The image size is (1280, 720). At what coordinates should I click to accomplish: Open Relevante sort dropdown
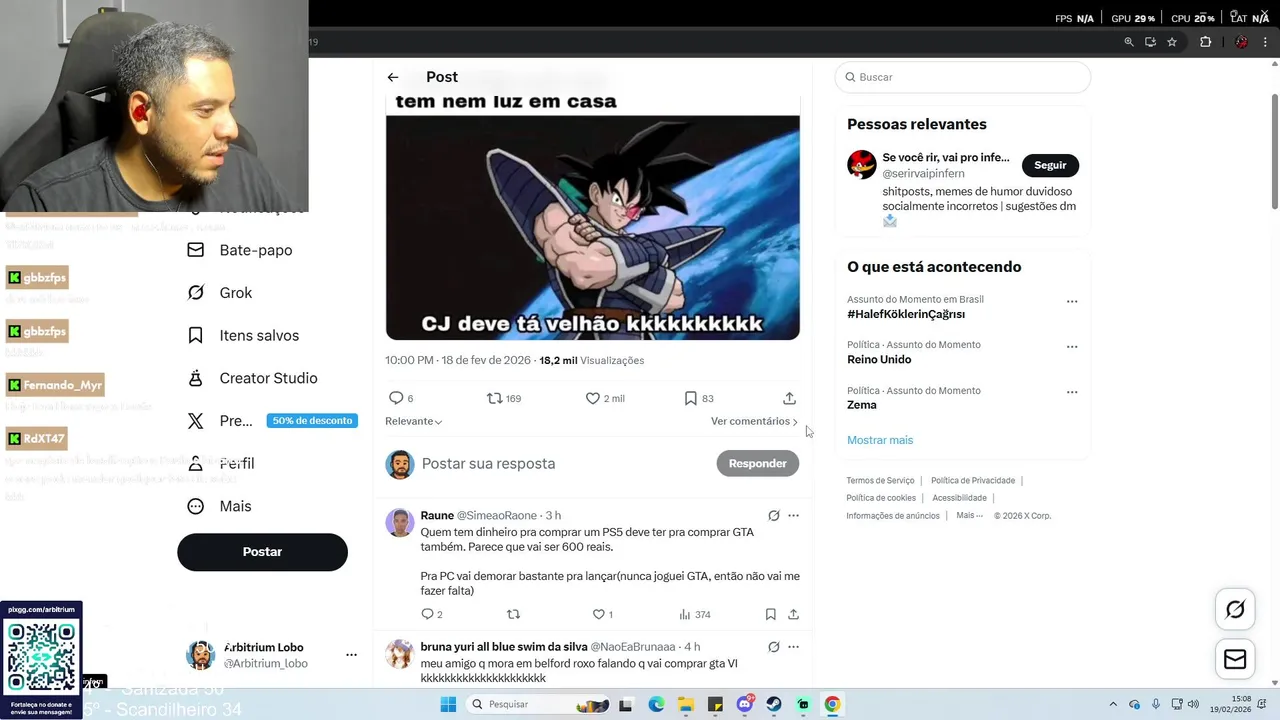pos(414,421)
